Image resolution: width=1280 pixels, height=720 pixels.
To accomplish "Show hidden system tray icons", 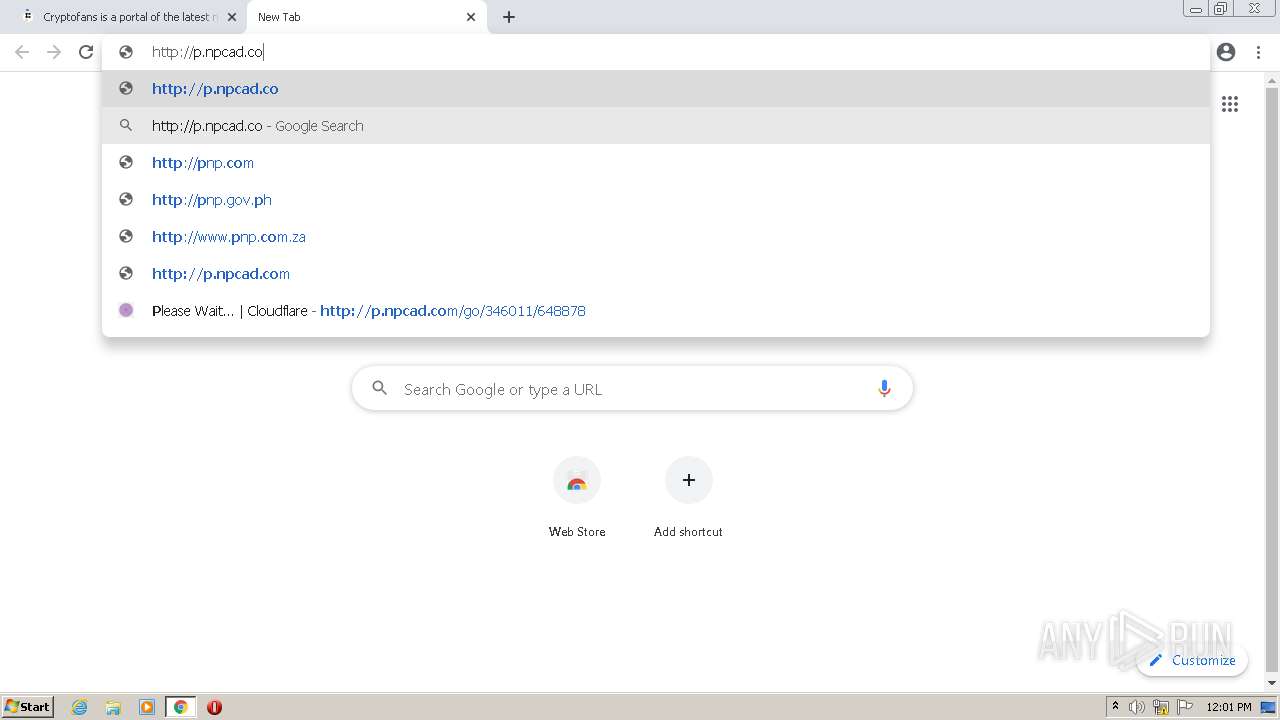I will (x=1115, y=707).
